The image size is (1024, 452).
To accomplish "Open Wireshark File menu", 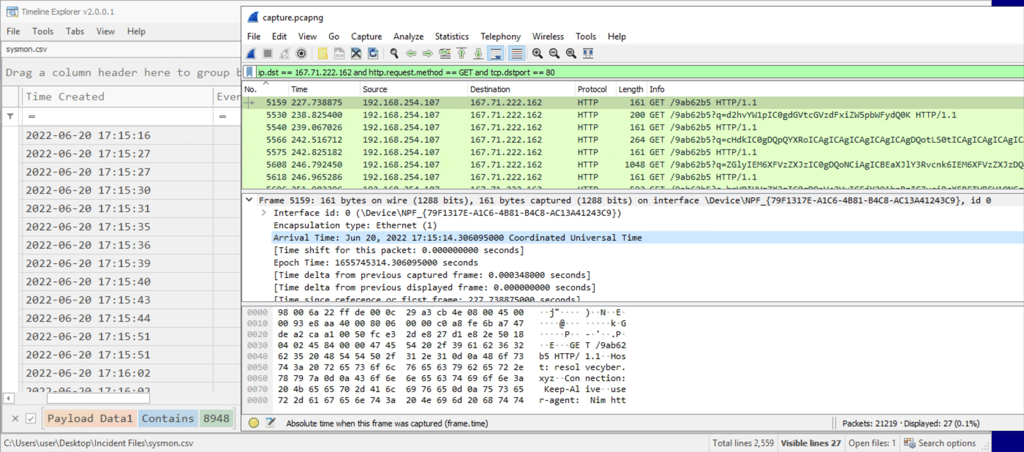I will [254, 37].
